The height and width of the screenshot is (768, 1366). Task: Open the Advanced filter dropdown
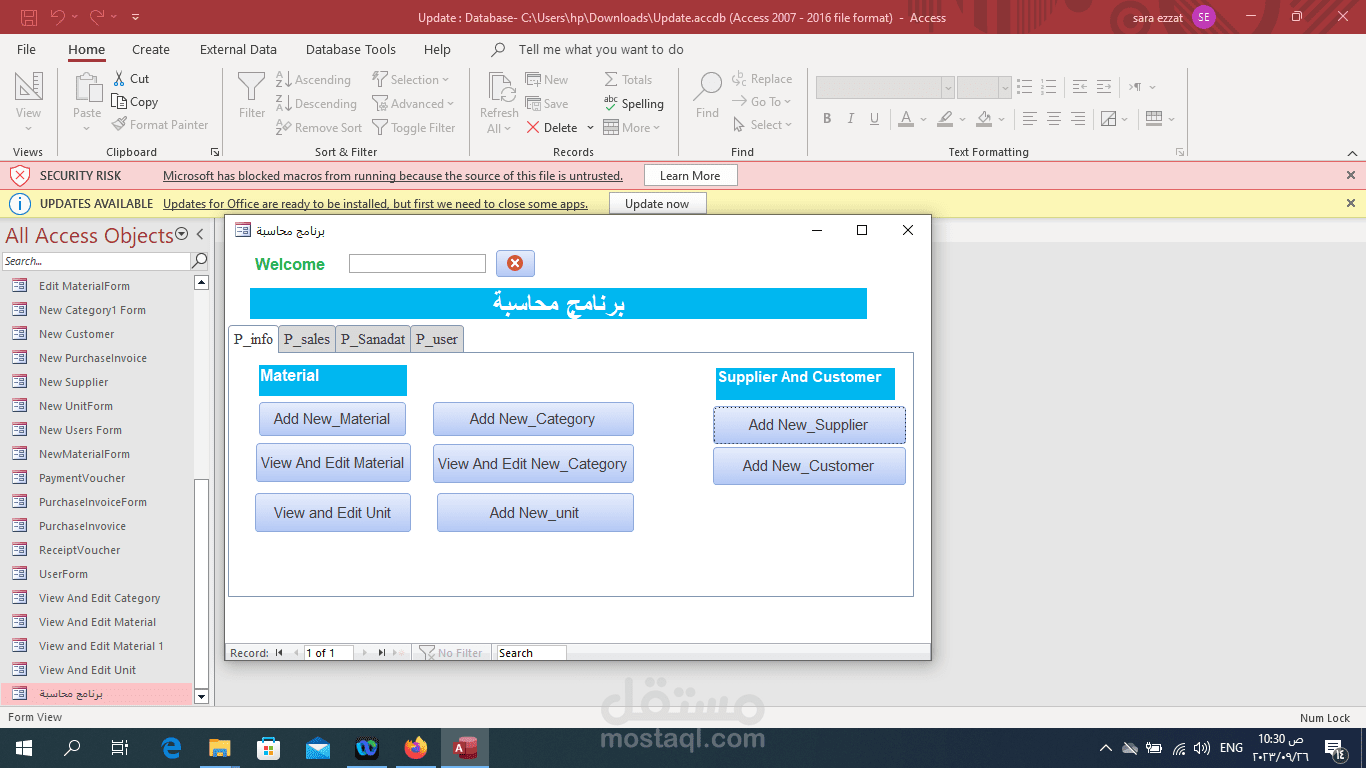pos(413,104)
